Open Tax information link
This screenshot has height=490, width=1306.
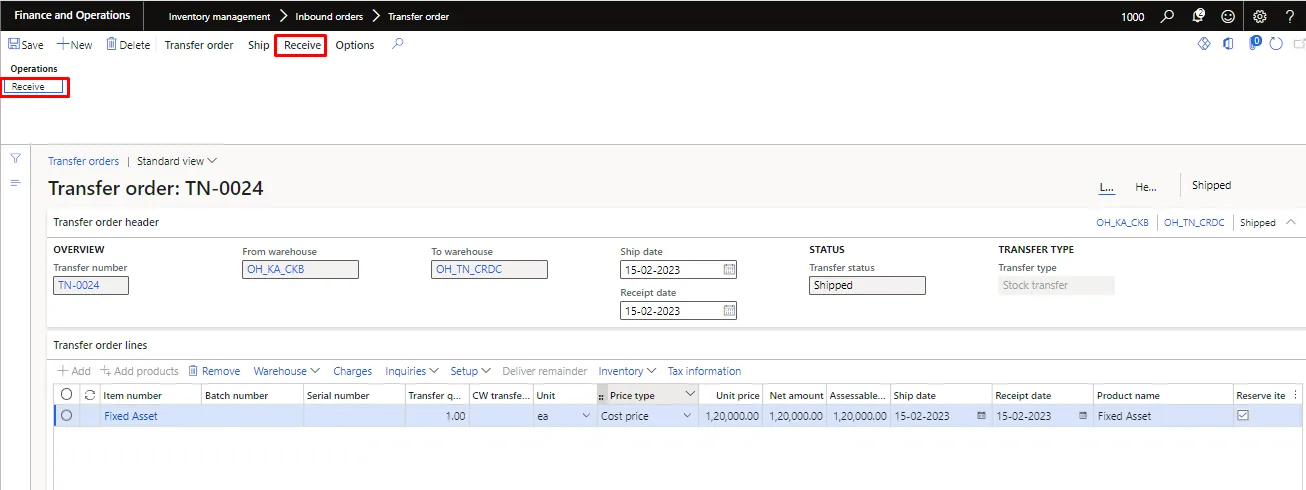coord(704,371)
